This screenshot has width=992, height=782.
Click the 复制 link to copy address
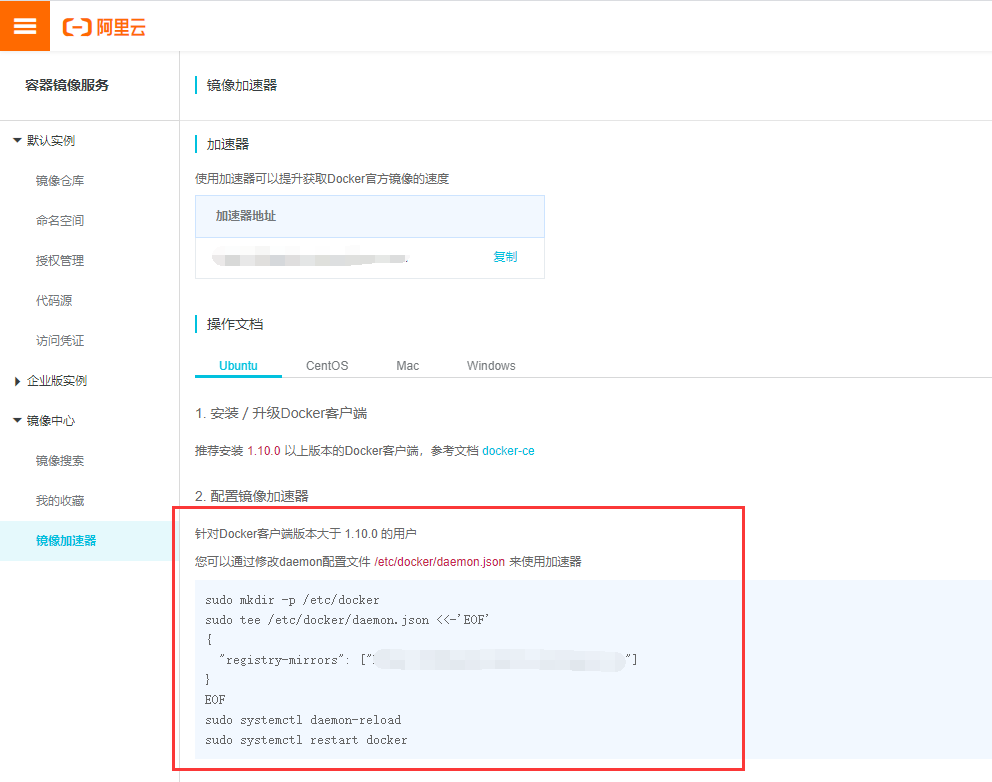(x=505, y=257)
